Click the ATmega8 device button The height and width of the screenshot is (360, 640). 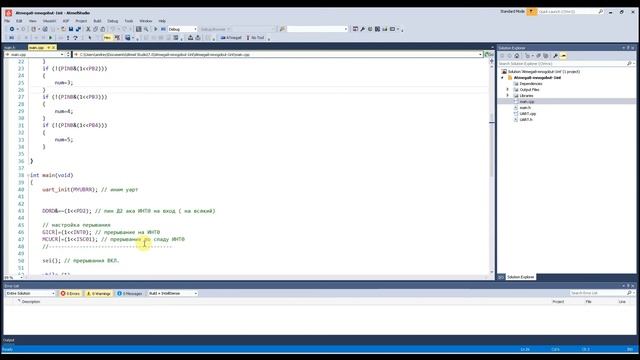pyautogui.click(x=231, y=38)
